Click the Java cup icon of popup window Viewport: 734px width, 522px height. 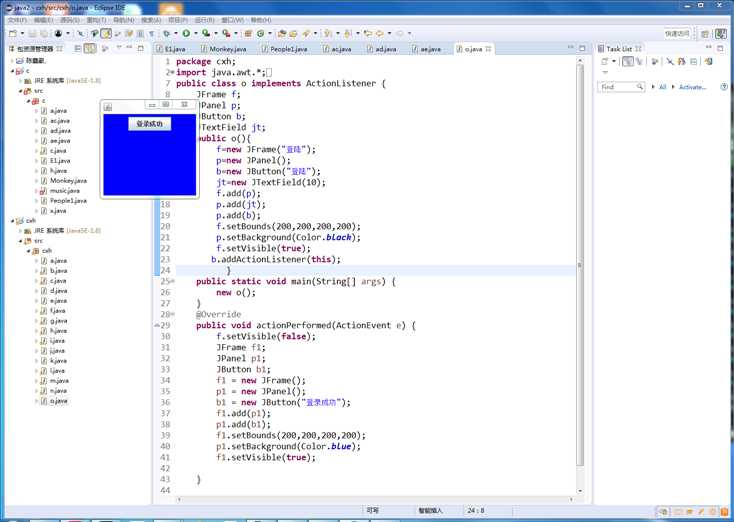(108, 107)
